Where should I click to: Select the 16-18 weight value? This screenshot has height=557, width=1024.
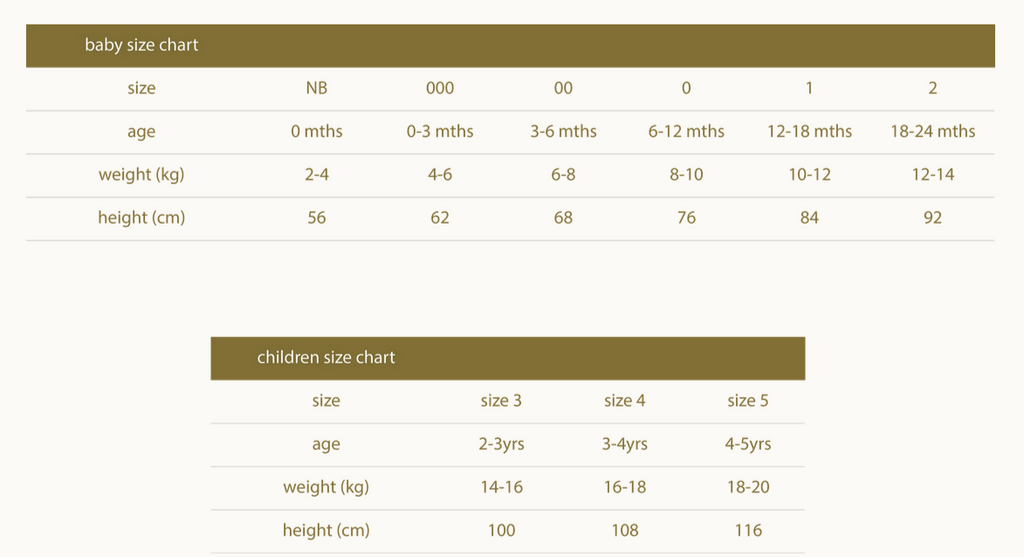(x=624, y=487)
